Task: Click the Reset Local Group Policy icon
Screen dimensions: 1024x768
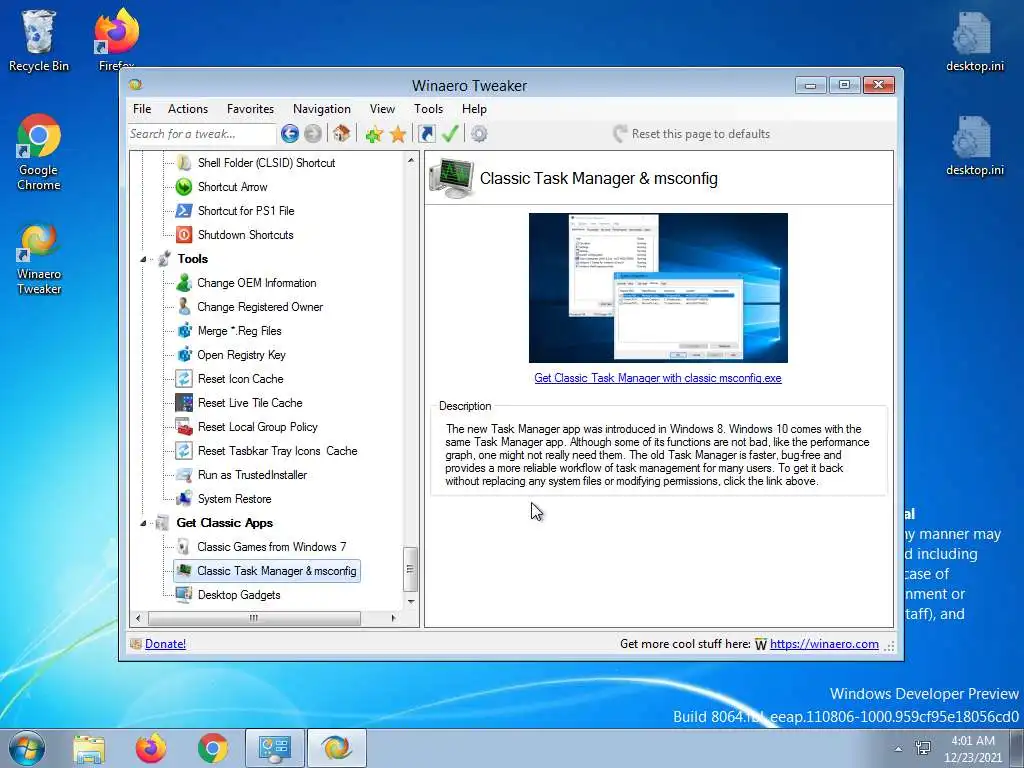Action: pos(184,427)
